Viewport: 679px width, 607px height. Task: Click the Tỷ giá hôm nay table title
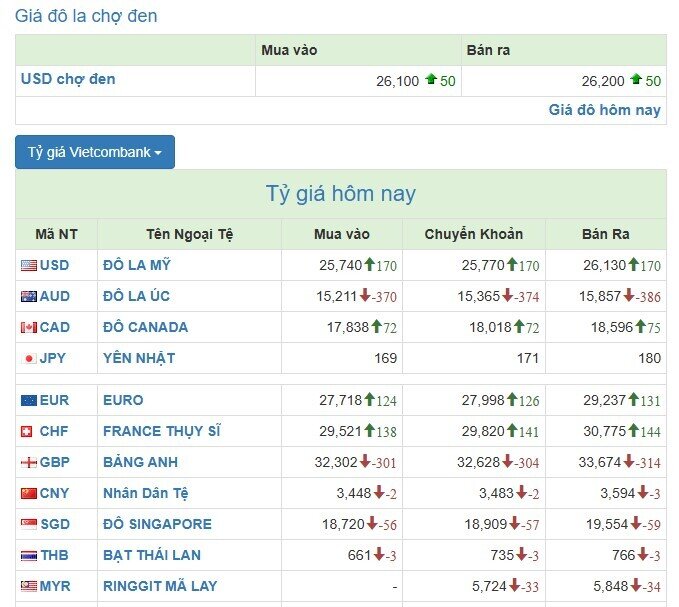click(x=340, y=194)
